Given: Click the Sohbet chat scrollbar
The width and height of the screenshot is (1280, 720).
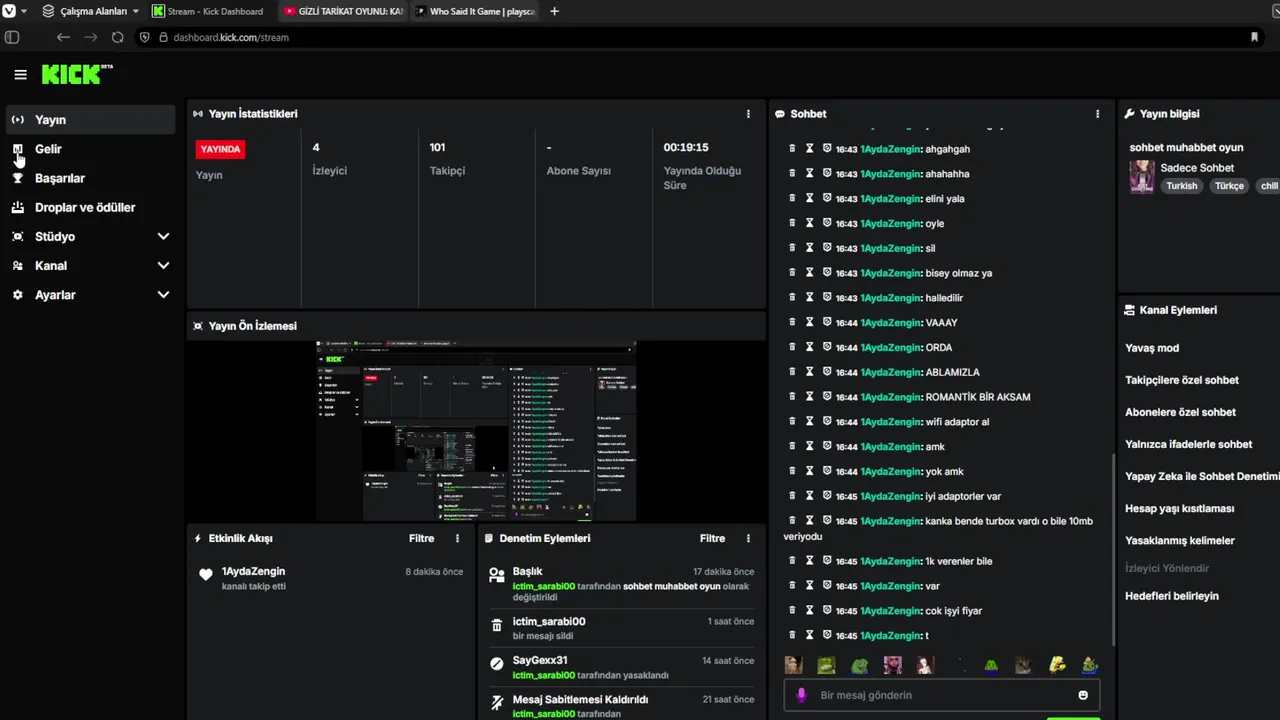Looking at the screenshot, I should pos(1112,550).
